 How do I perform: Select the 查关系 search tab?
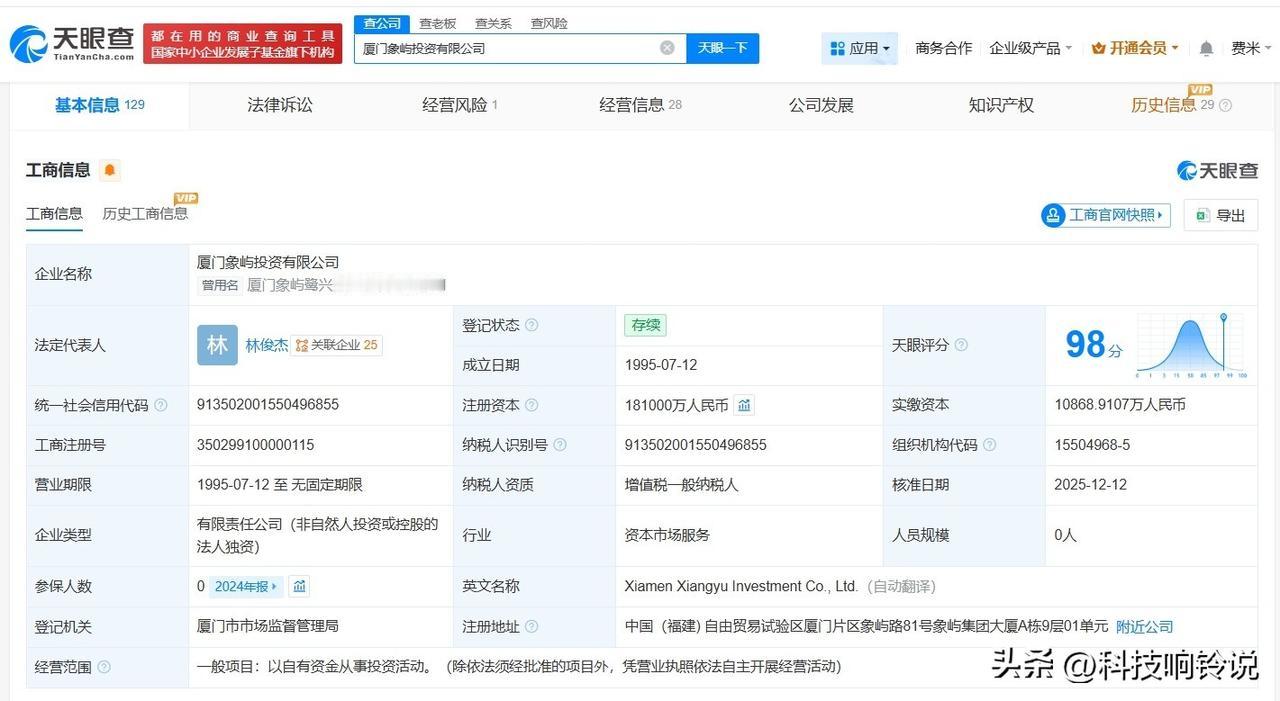pyautogui.click(x=494, y=23)
